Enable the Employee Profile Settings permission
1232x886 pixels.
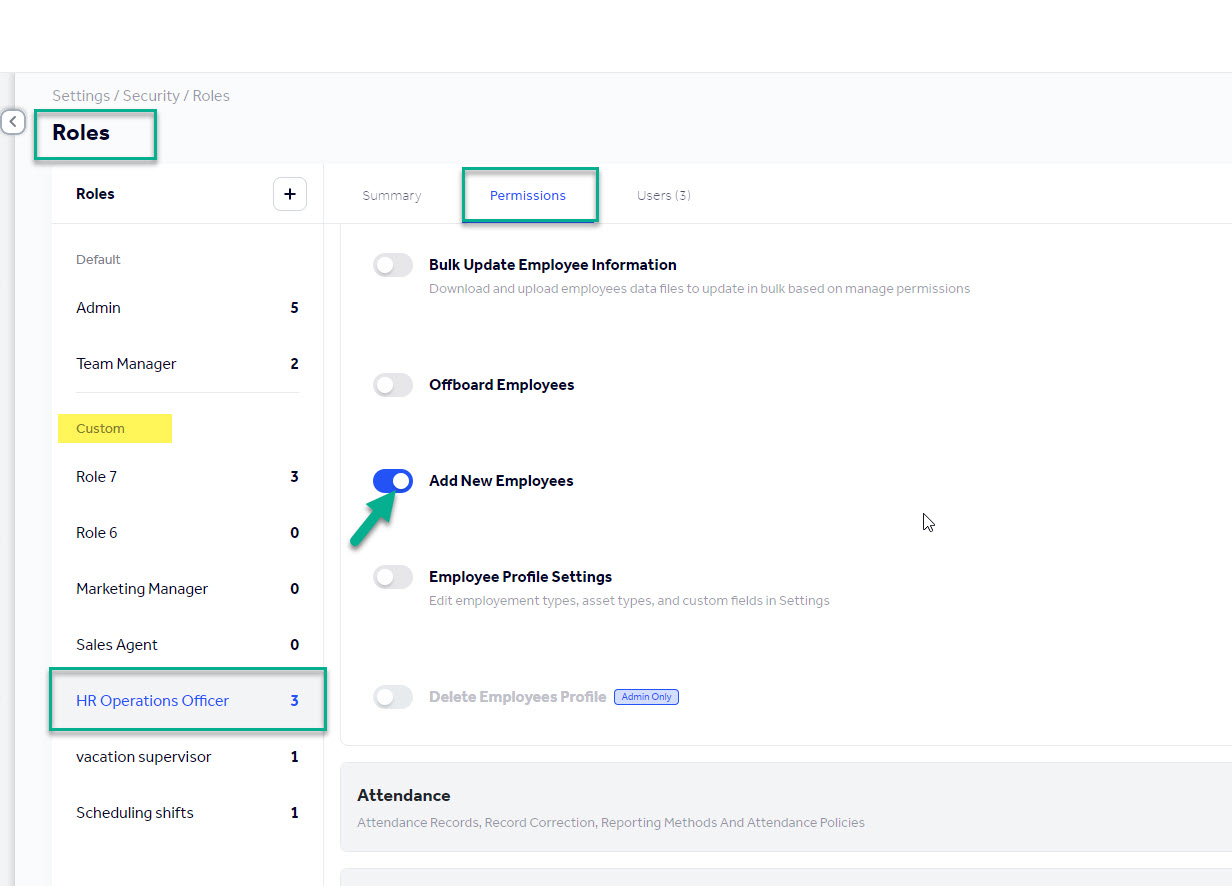tap(393, 577)
